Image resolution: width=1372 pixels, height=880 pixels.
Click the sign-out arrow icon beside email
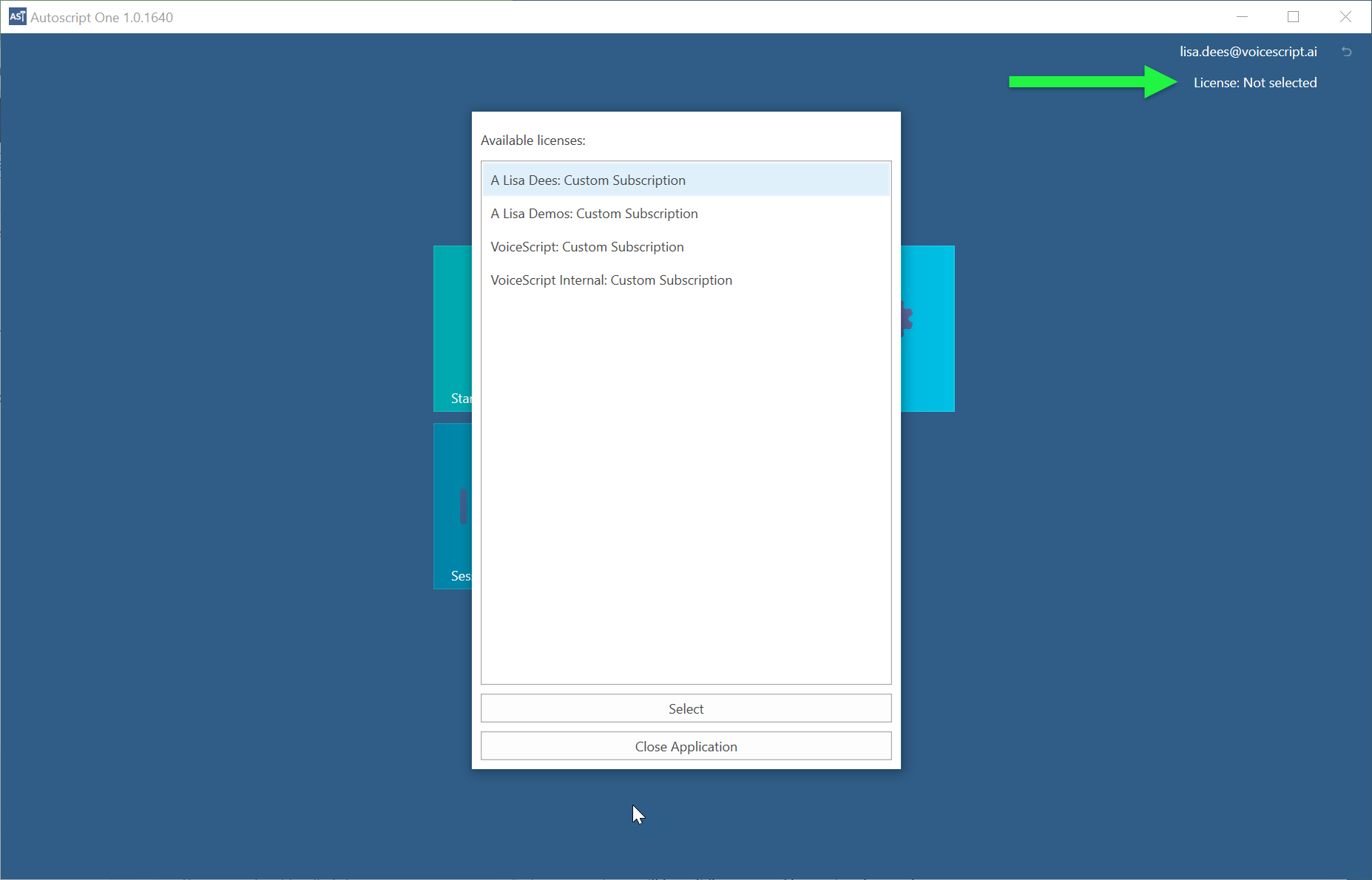click(x=1346, y=52)
